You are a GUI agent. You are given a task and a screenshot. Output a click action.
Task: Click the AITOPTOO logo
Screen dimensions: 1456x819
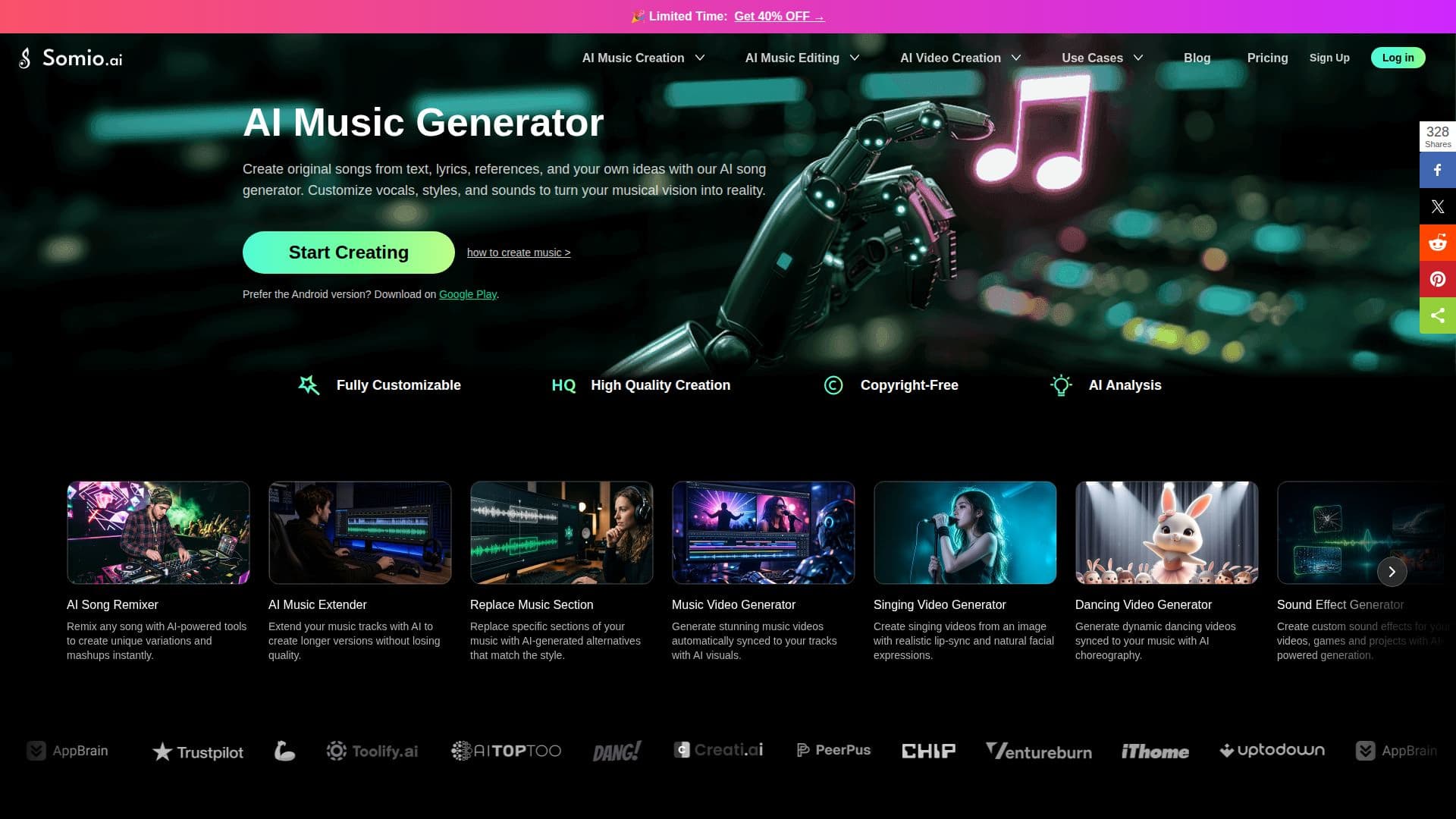(x=506, y=751)
